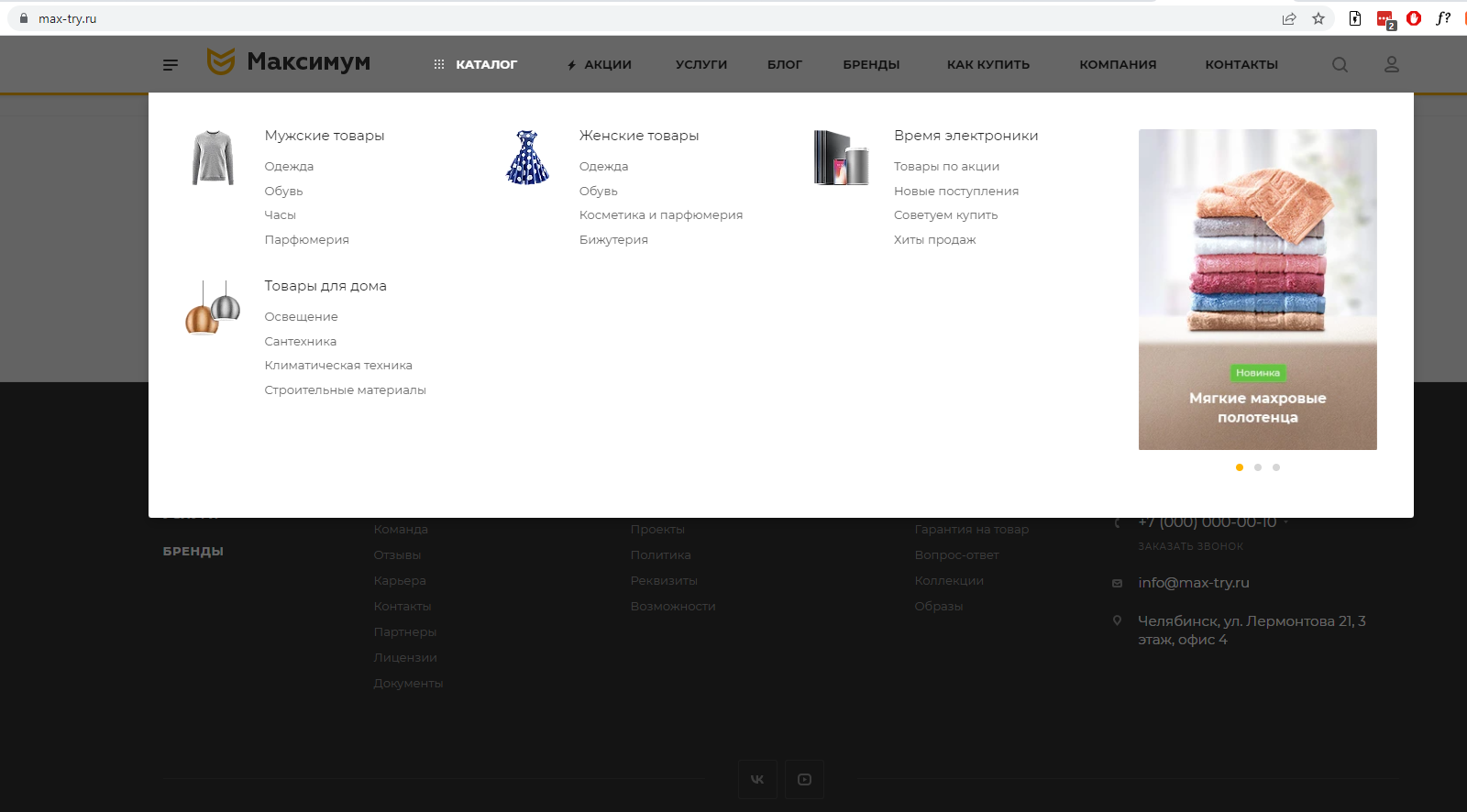Expand the Каталог dropdown menu

click(x=476, y=64)
